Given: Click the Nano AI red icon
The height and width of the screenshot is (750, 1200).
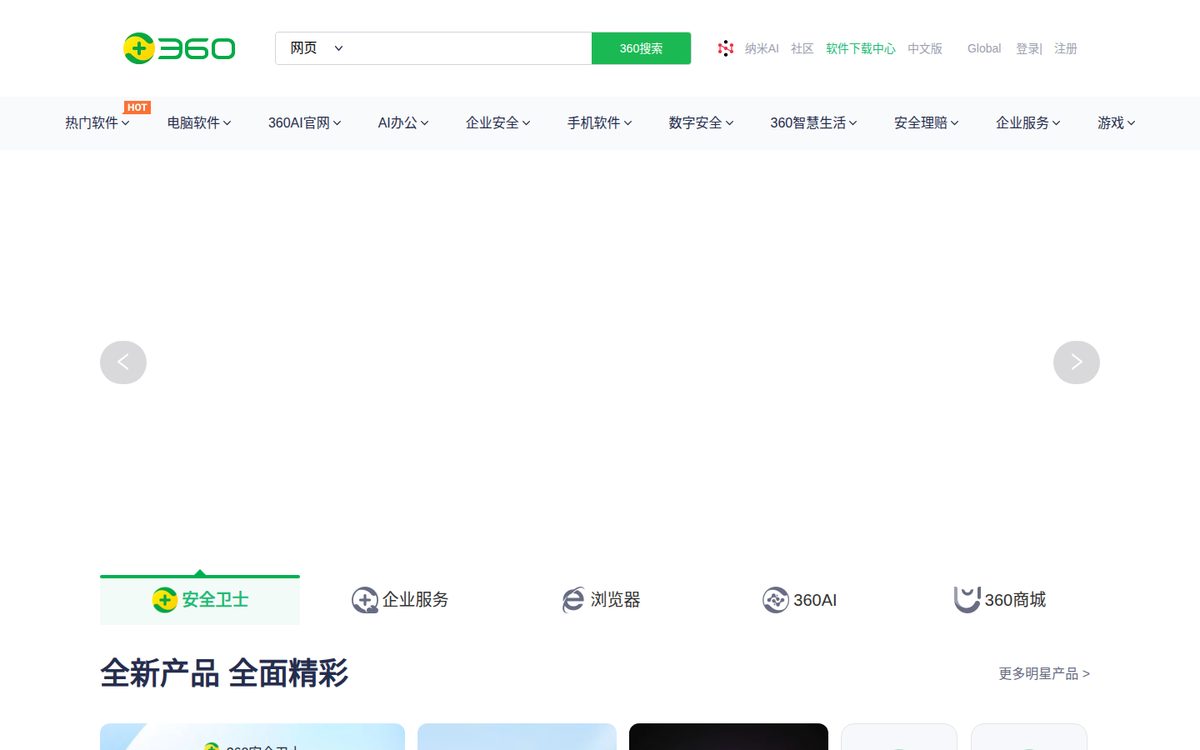Looking at the screenshot, I should (726, 48).
